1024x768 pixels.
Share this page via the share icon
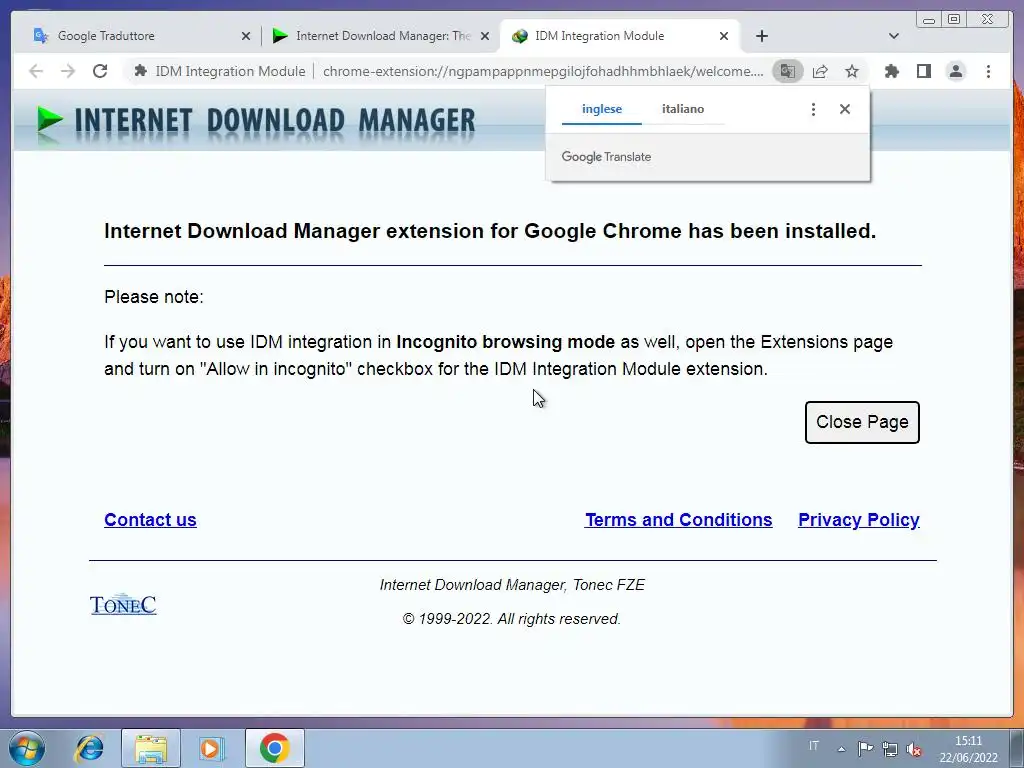820,71
